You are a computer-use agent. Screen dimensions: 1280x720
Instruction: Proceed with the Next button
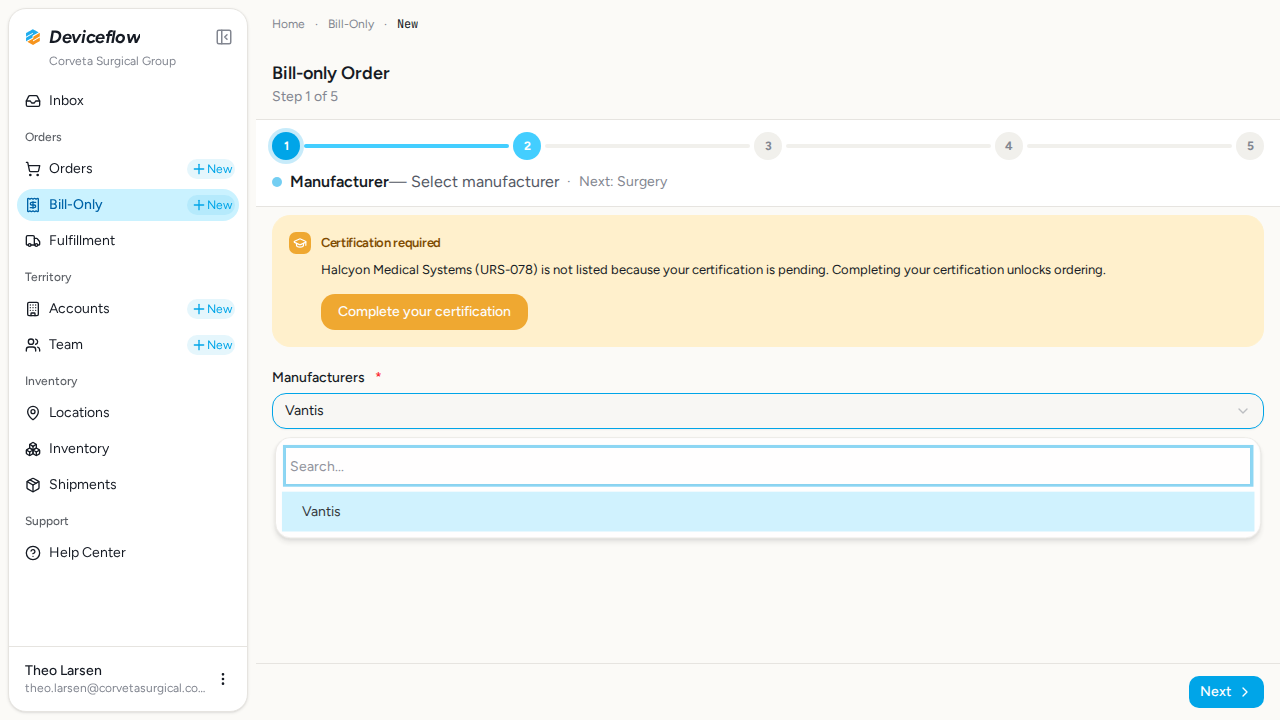point(1226,692)
